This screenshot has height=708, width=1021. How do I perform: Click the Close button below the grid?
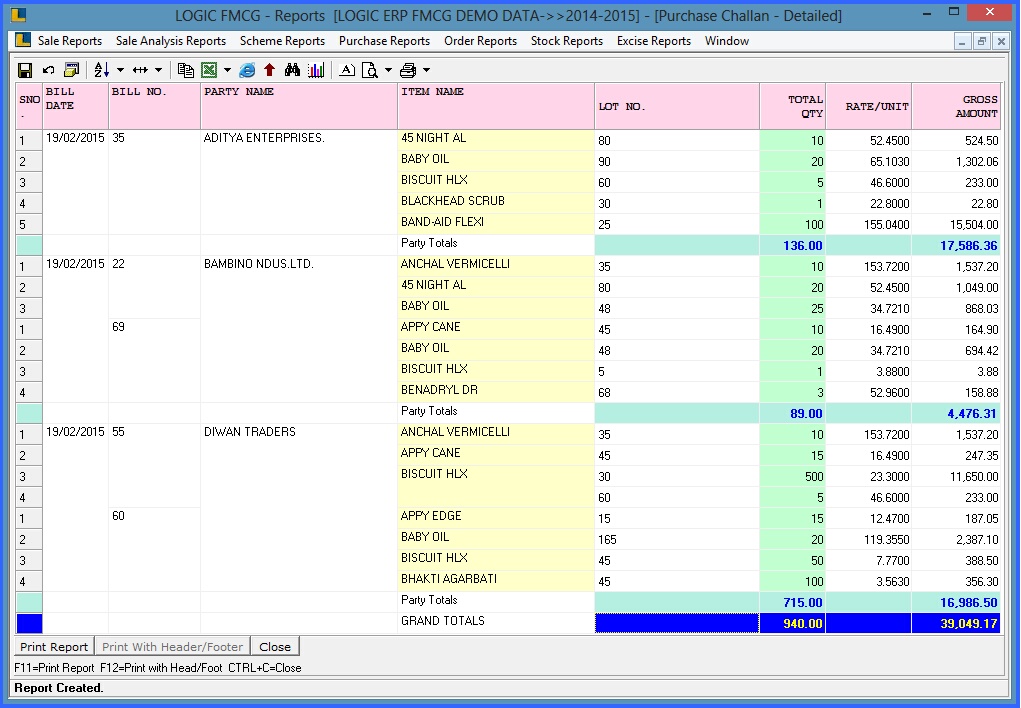275,647
